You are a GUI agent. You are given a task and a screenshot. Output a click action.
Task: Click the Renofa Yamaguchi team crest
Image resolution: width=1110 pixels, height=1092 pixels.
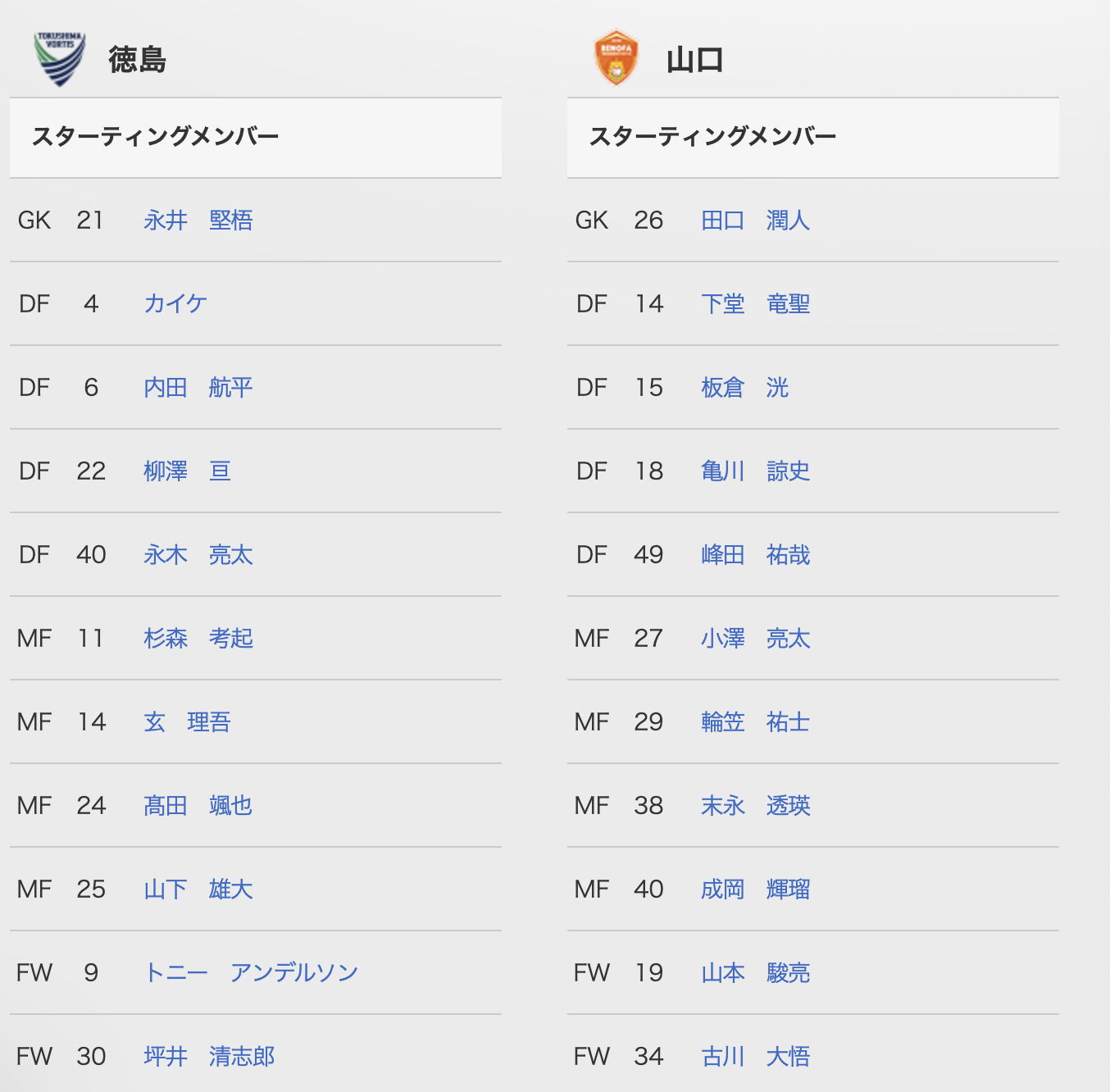click(x=616, y=58)
